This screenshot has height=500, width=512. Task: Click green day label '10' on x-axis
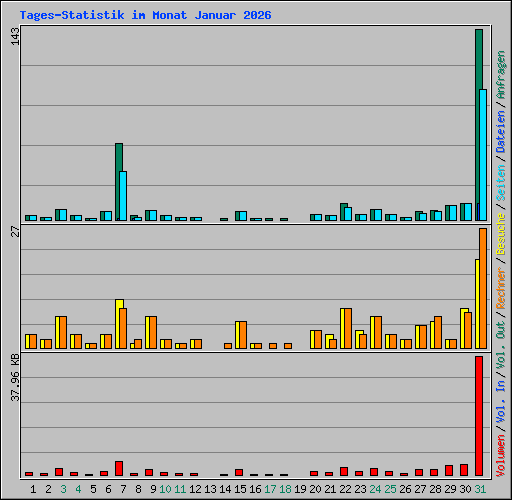click(165, 489)
